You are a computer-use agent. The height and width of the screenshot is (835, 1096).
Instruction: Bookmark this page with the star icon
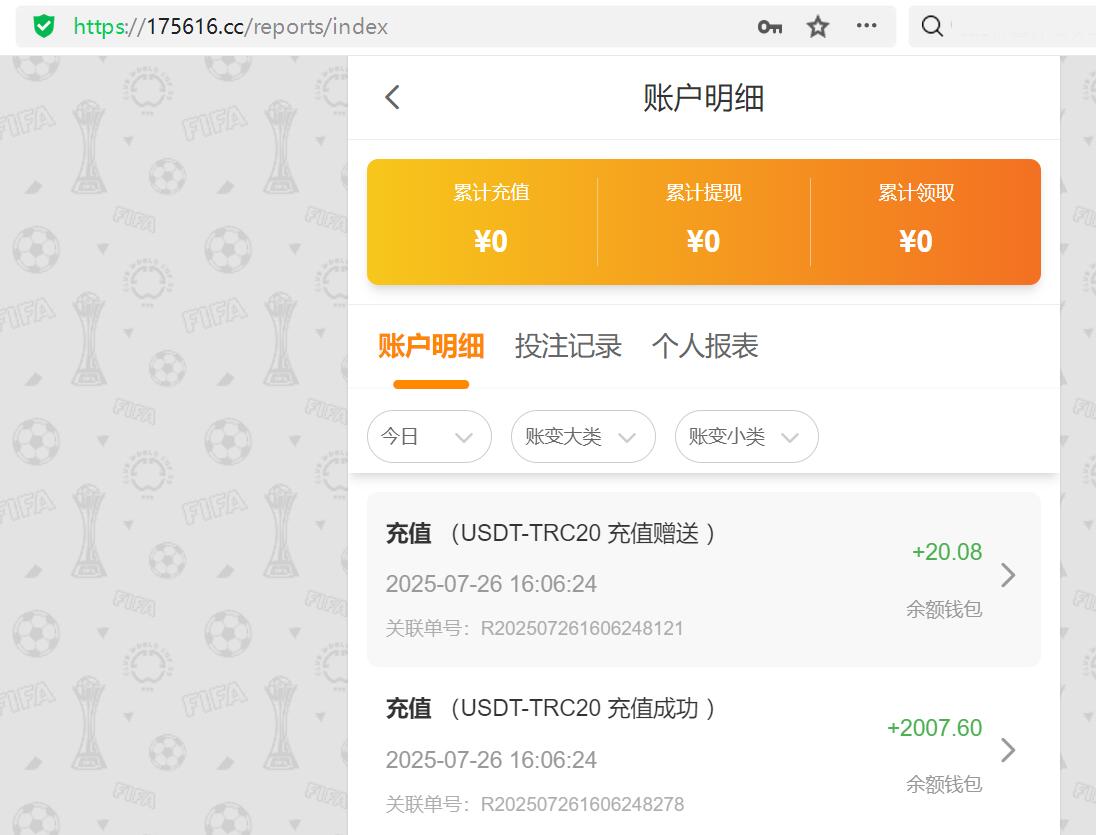click(x=817, y=27)
